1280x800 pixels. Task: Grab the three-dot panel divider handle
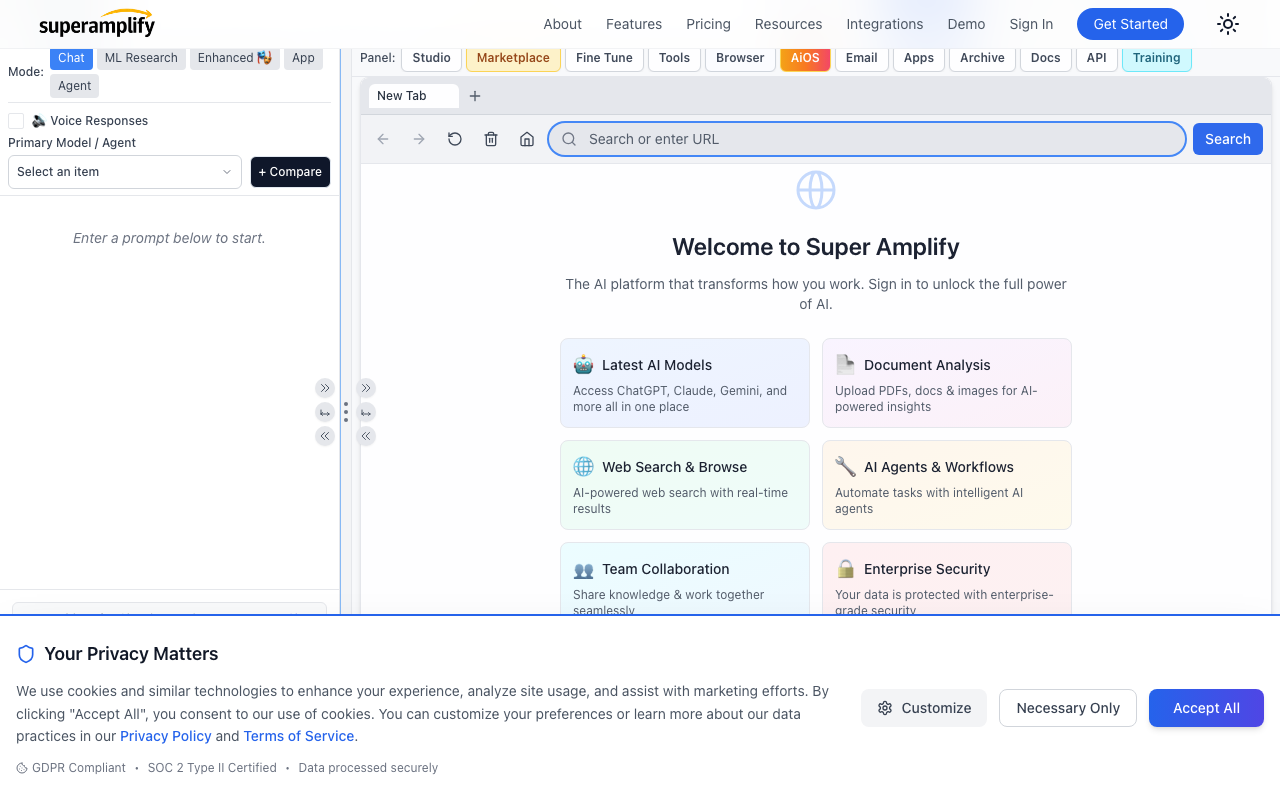[346, 412]
